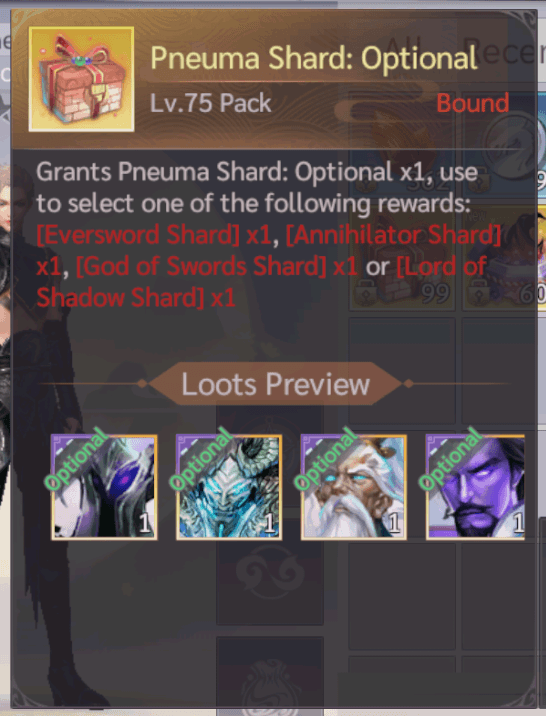Screen dimensions: 546x716
Task: Click the [God of Swords Shard] x1 link
Action: click(x=216, y=267)
